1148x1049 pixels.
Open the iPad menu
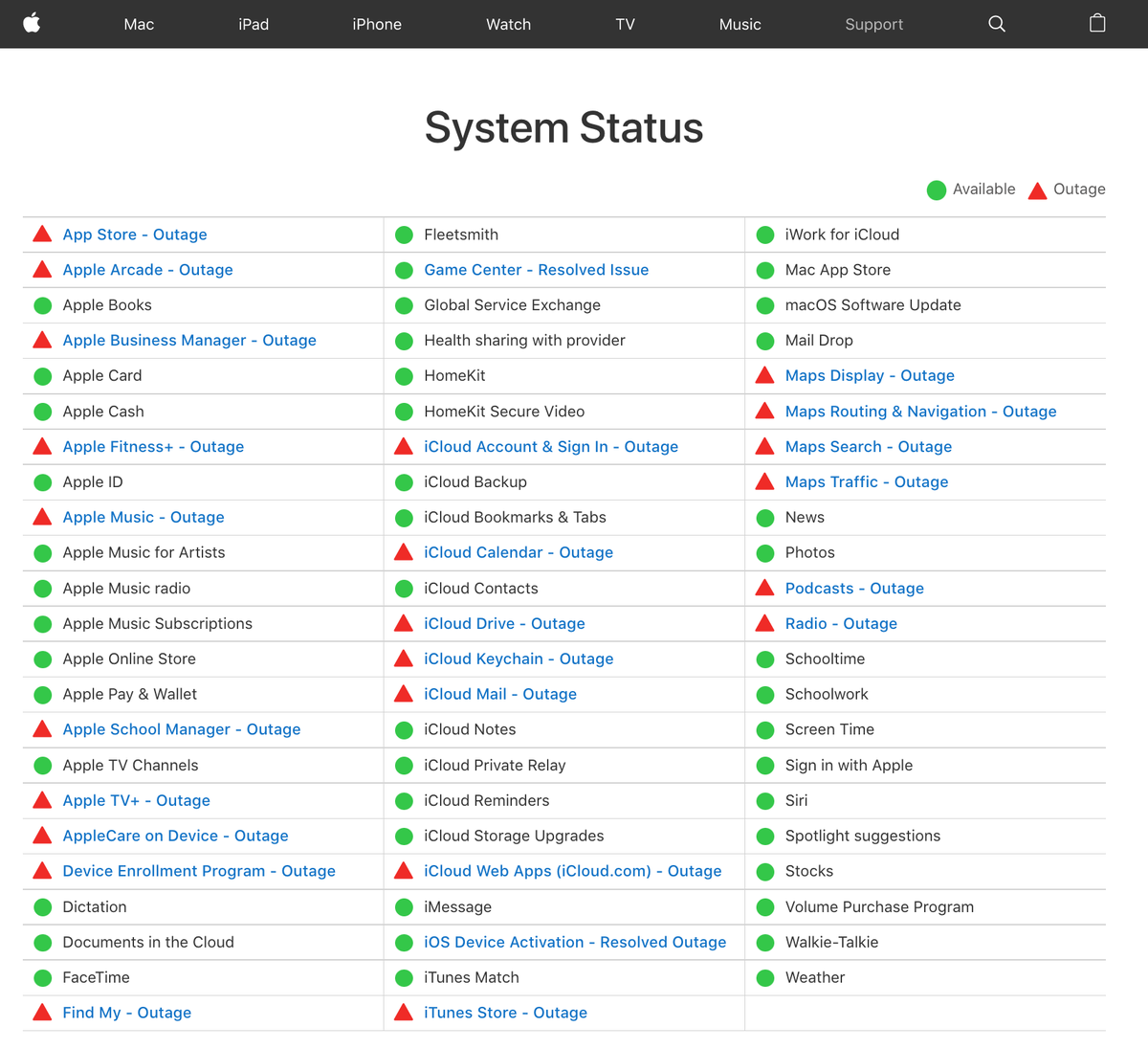pos(254,24)
